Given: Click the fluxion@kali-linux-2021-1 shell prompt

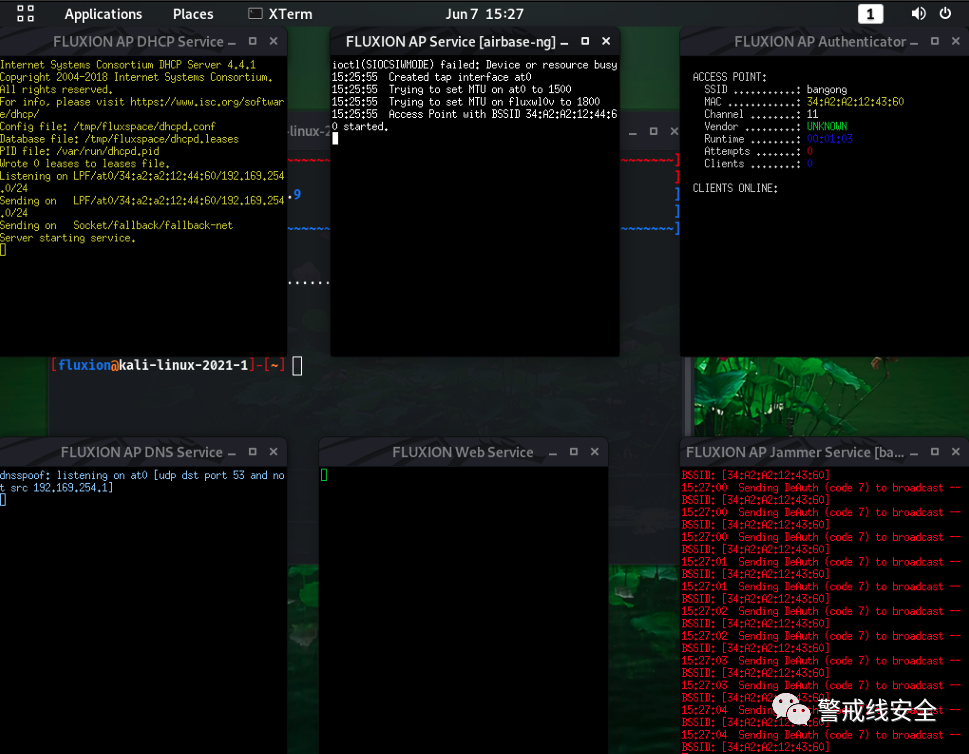Looking at the screenshot, I should 168,365.
